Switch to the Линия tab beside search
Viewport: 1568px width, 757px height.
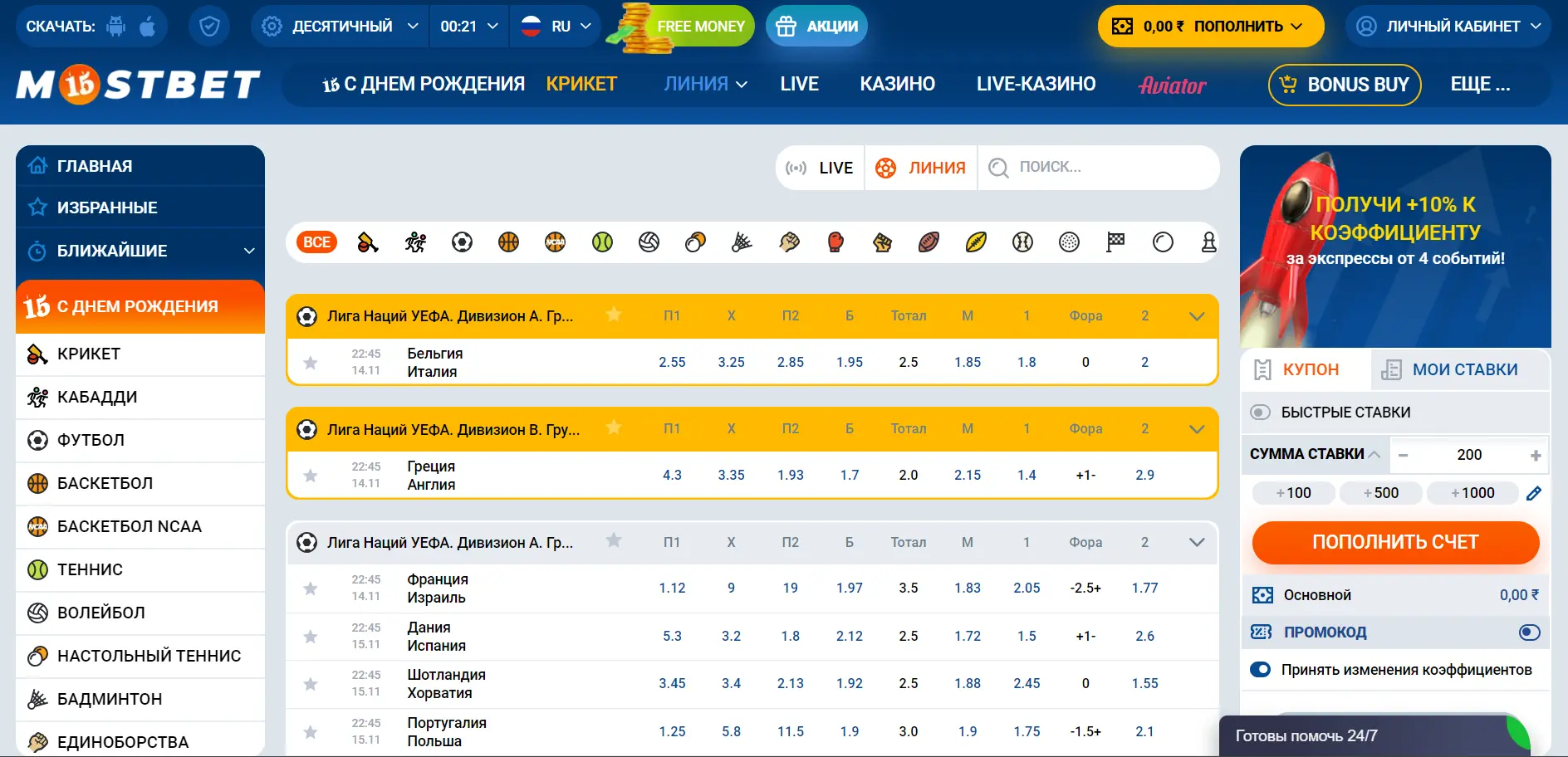coord(921,168)
